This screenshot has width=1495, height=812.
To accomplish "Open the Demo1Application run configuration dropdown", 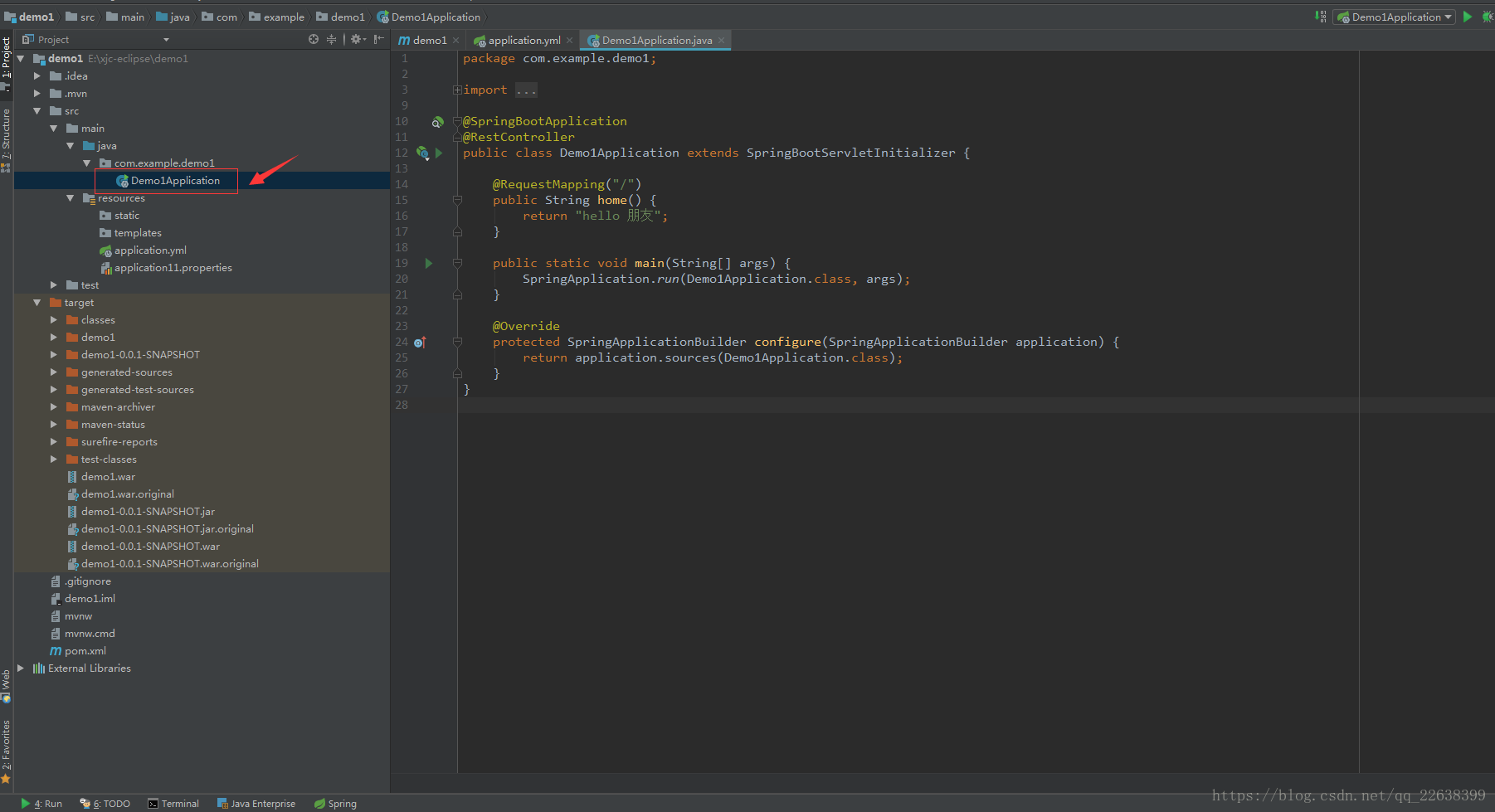I will point(1395,17).
